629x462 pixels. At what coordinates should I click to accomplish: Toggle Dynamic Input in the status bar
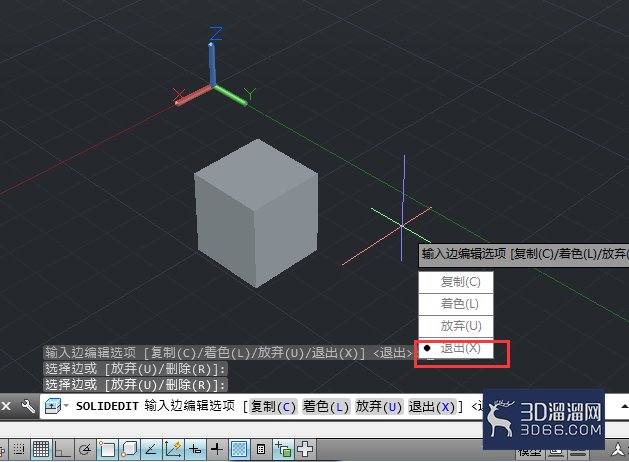[x=195, y=449]
